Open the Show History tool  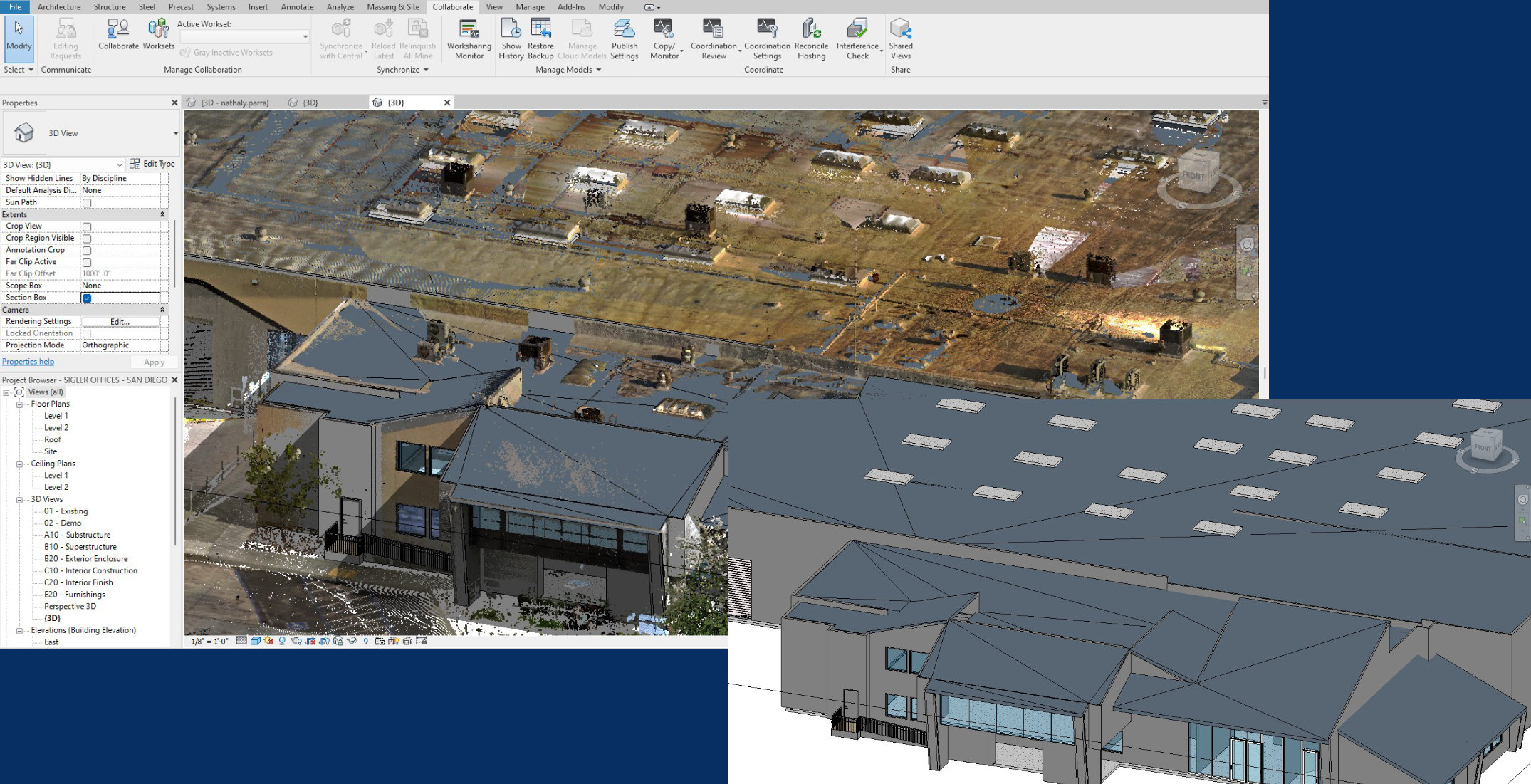(x=511, y=30)
